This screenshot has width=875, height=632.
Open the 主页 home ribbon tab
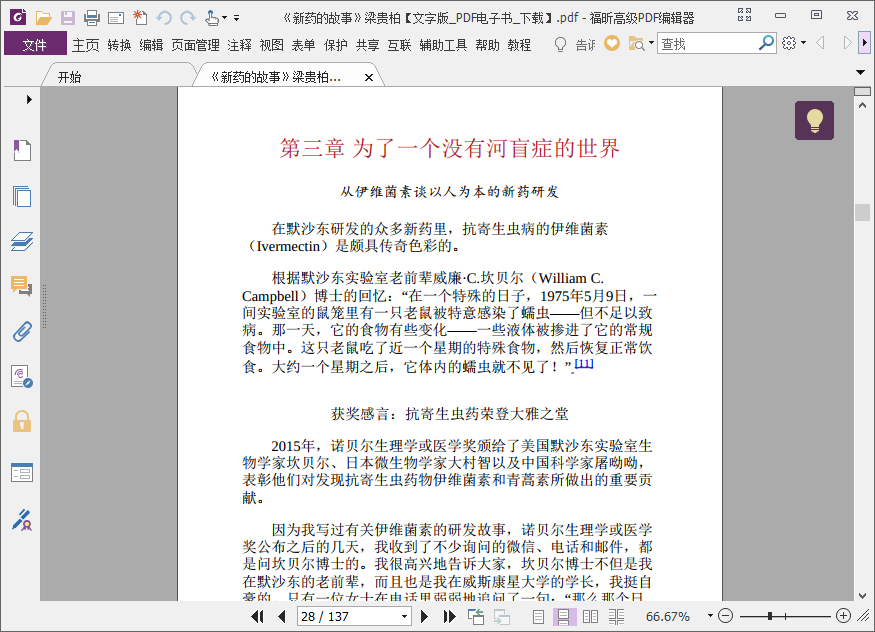point(86,45)
